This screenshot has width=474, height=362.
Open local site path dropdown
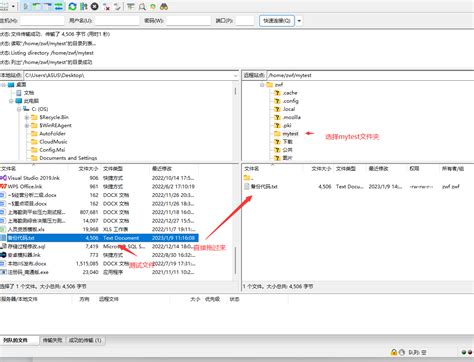tap(236, 76)
